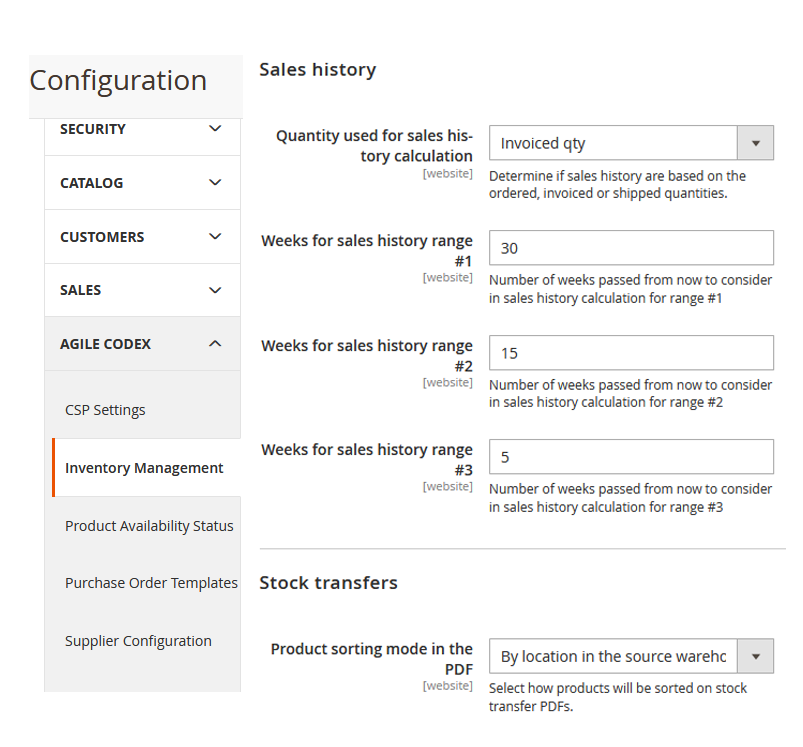The height and width of the screenshot is (747, 803).
Task: Open the Product sorting mode dropdown arrow
Action: tap(757, 656)
